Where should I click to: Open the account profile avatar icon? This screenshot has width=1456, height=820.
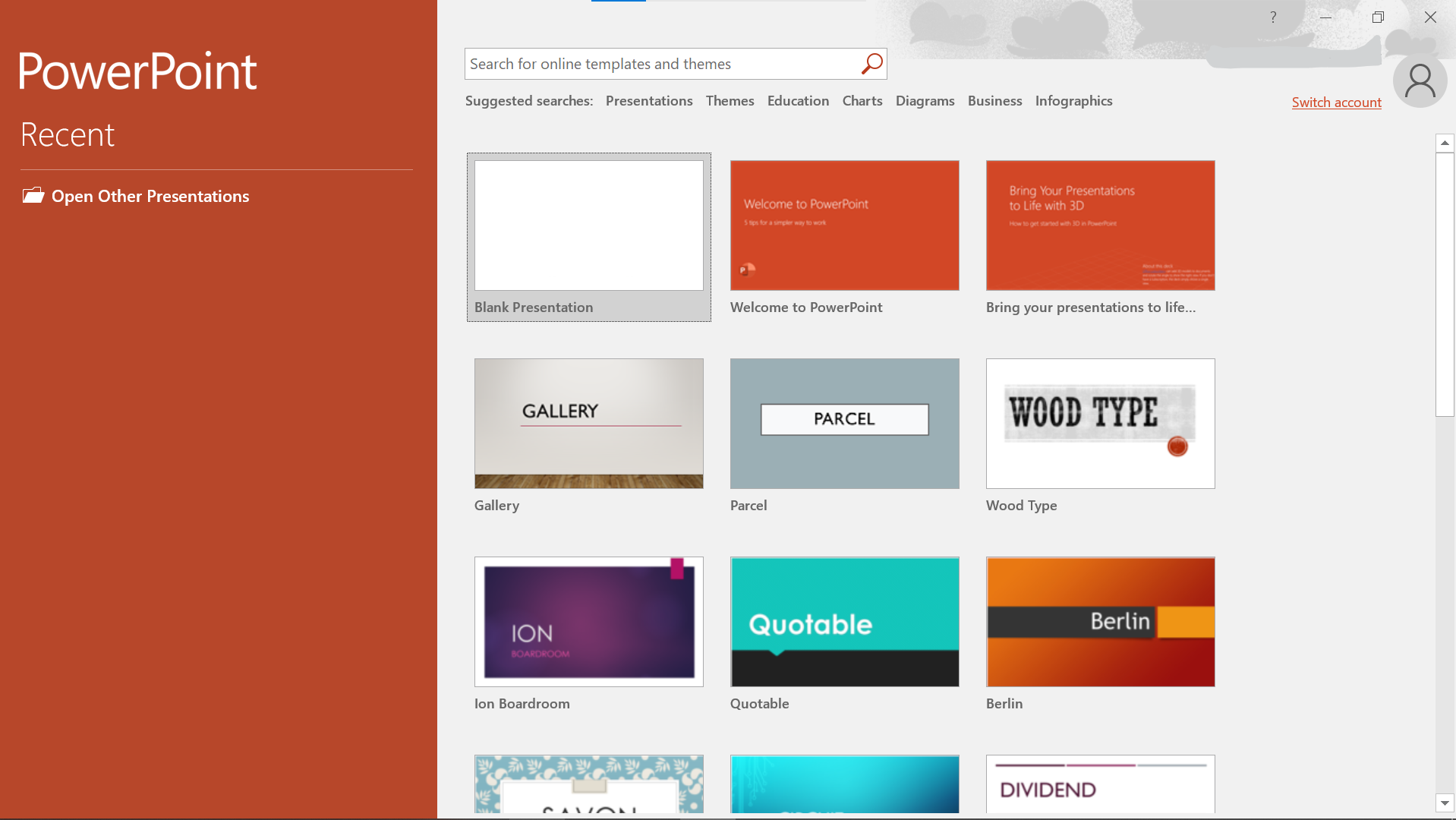(x=1420, y=80)
